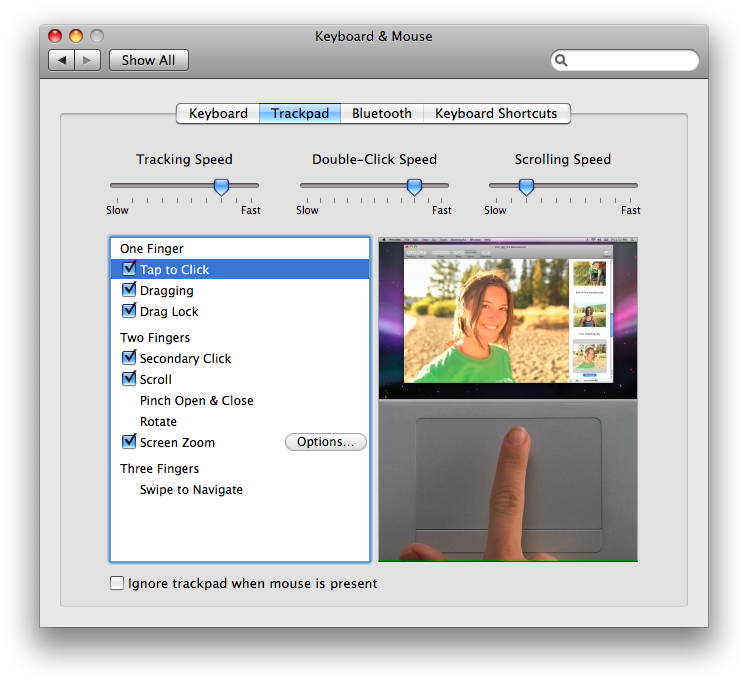Click the Double-Click Speed slider knob
Image resolution: width=748 pixels, height=682 pixels.
point(414,186)
